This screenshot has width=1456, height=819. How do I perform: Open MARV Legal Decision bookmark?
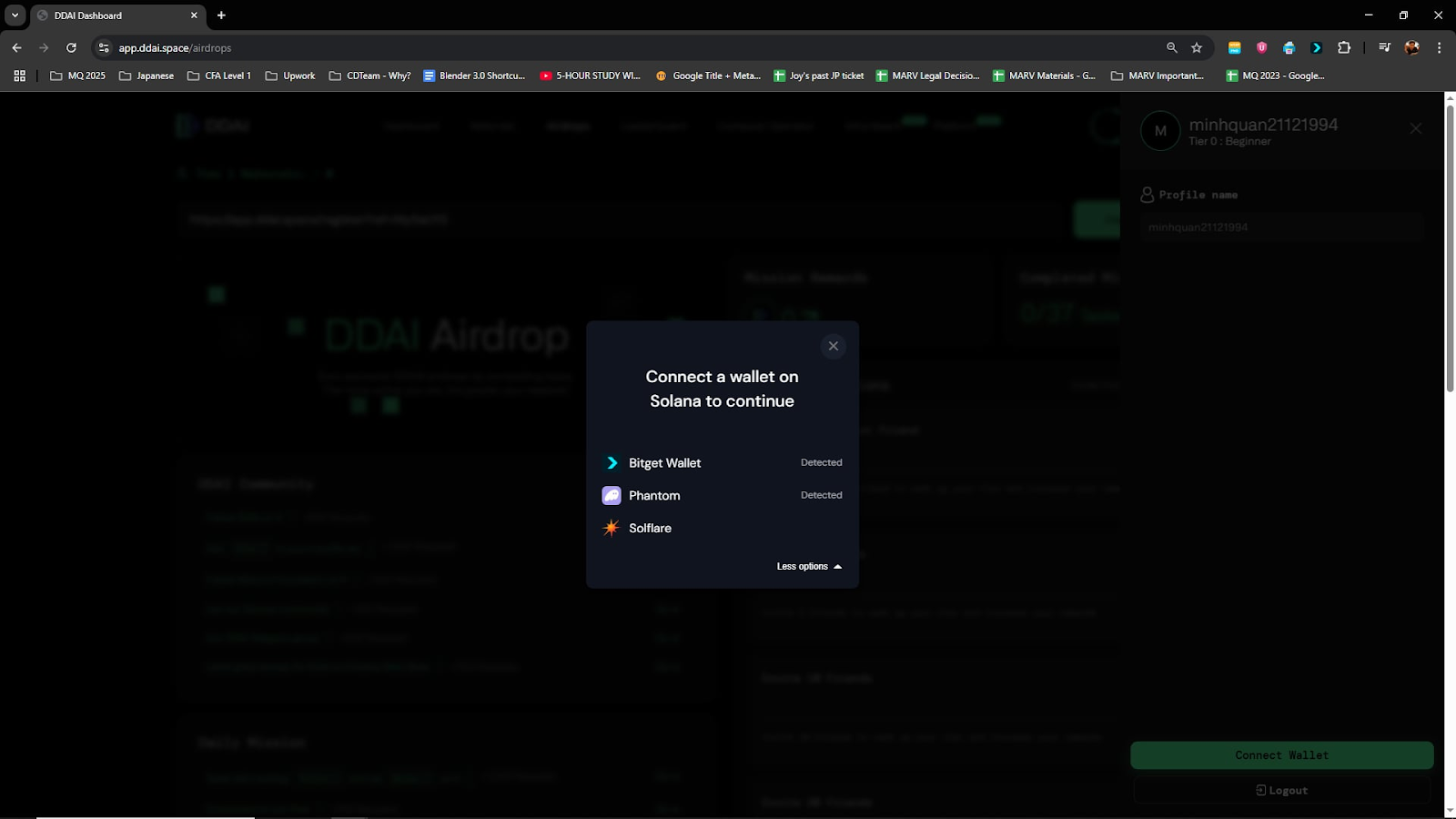[x=927, y=76]
